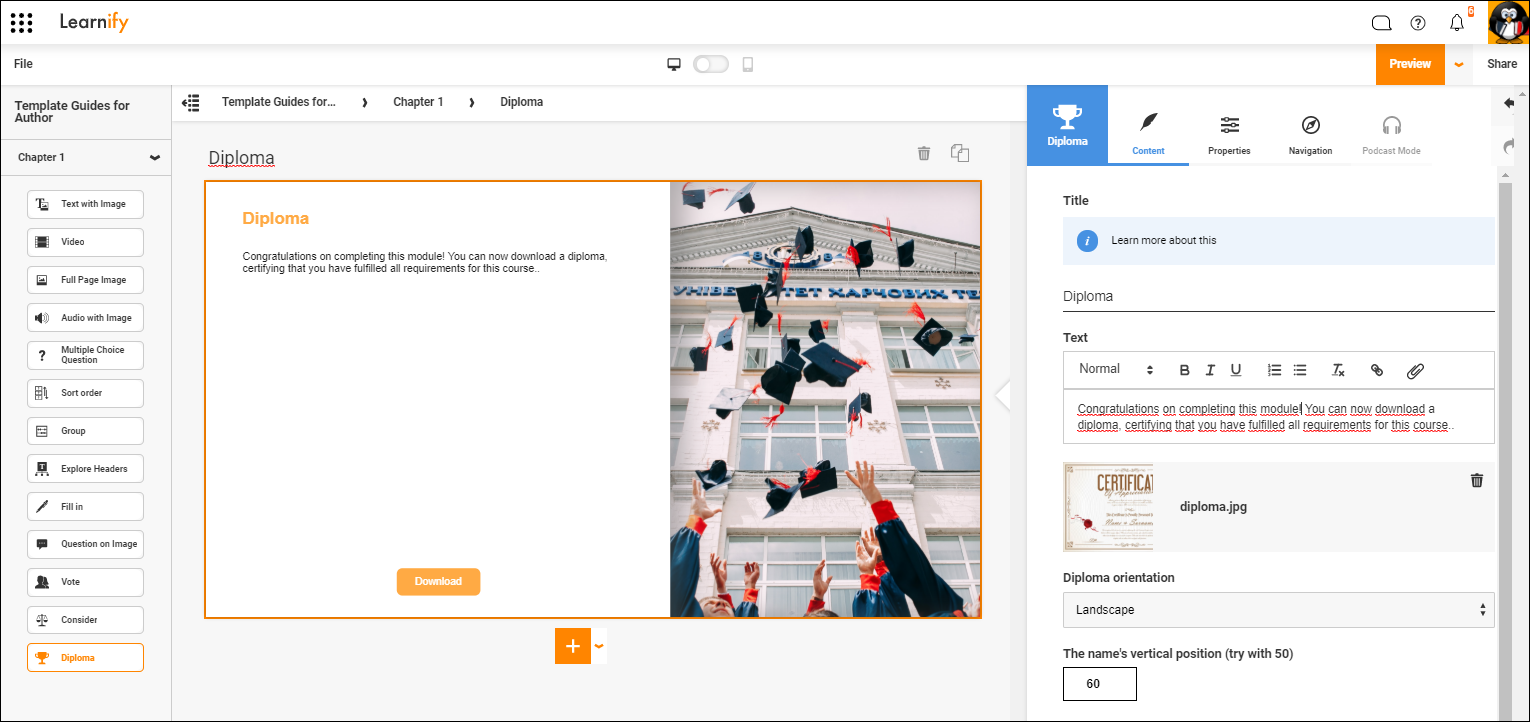Click the Download button on the diploma page
1530x722 pixels.
438,581
